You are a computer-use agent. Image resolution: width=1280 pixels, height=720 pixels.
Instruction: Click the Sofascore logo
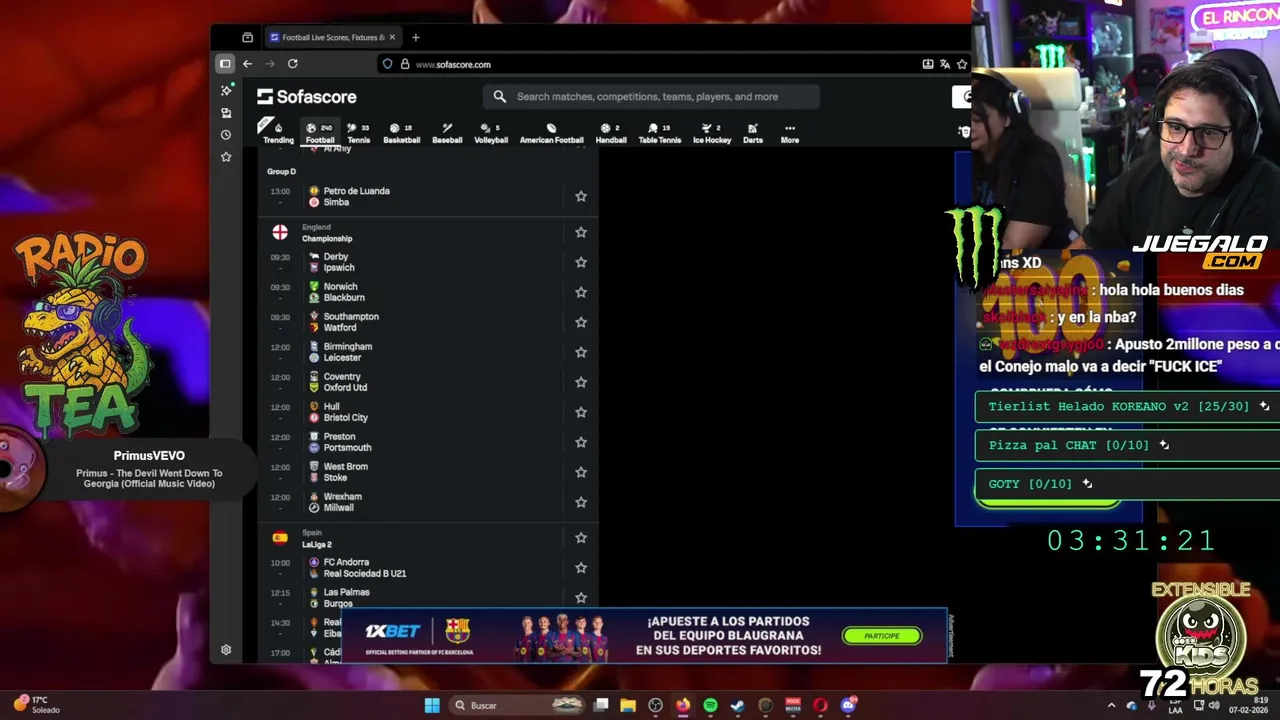pos(306,97)
